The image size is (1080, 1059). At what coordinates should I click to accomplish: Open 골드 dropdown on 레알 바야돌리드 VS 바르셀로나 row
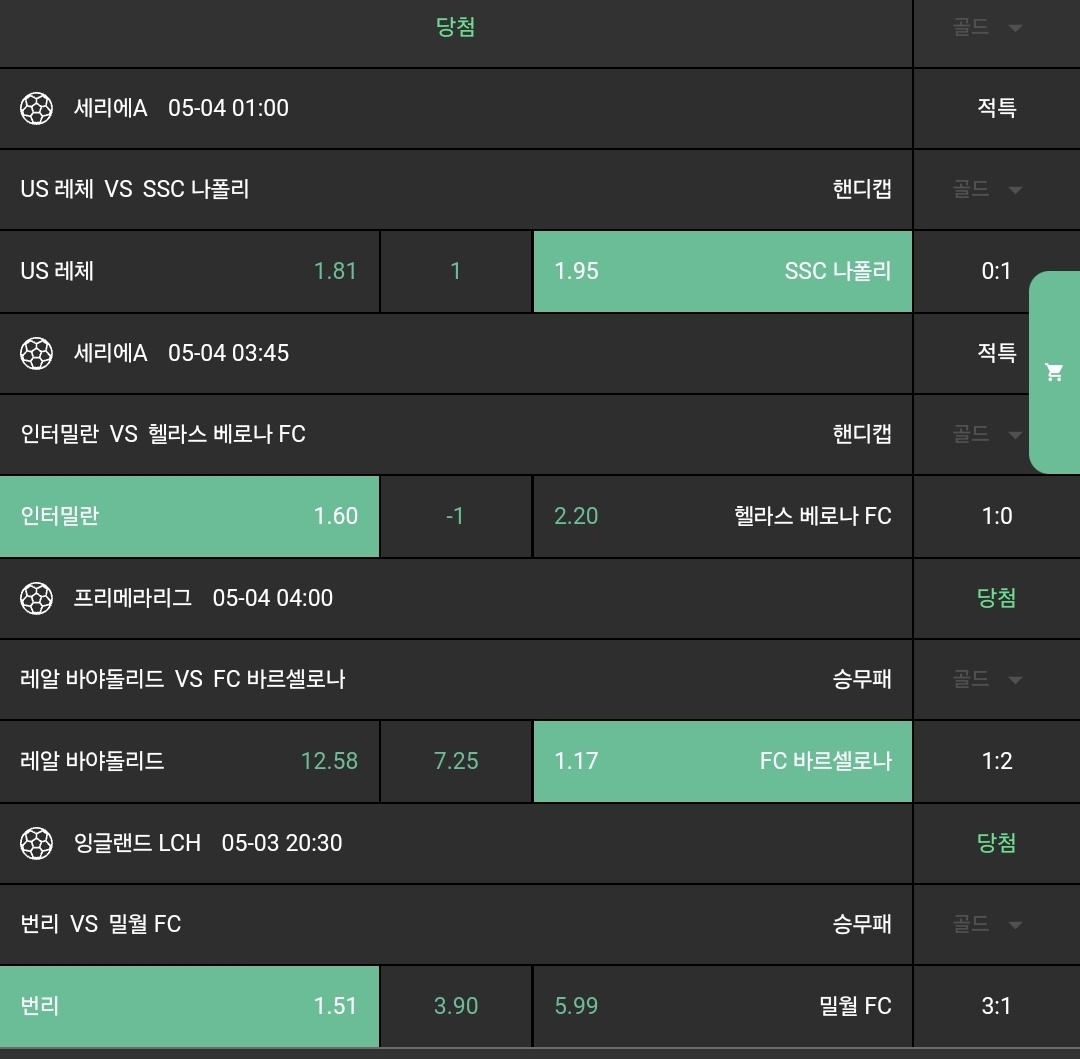pos(986,679)
